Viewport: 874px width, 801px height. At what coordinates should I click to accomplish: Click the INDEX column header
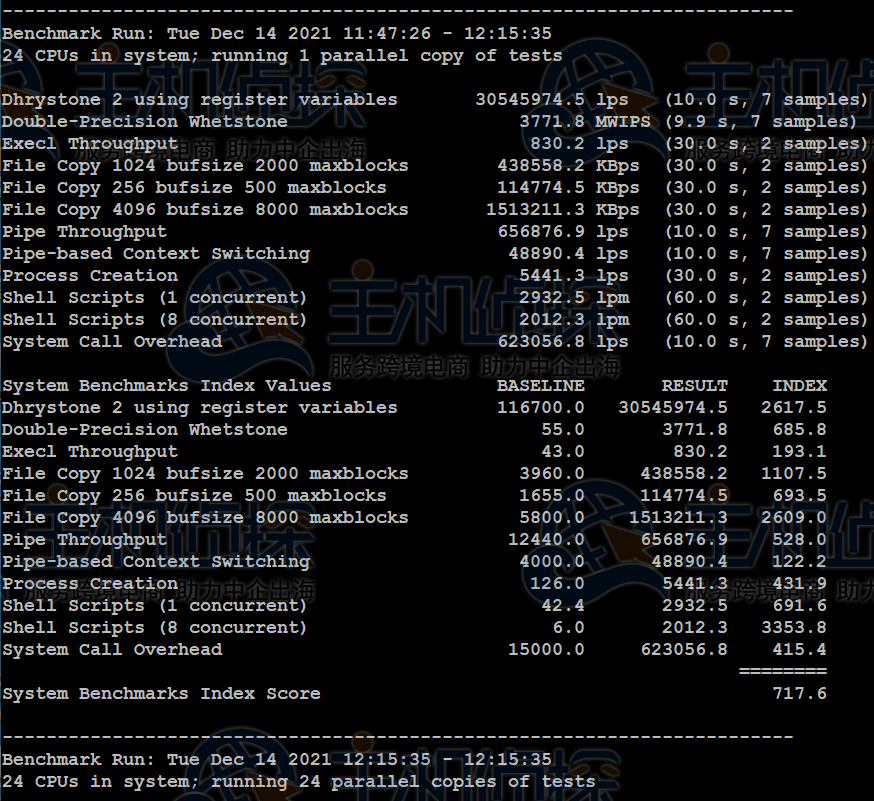[x=799, y=385]
